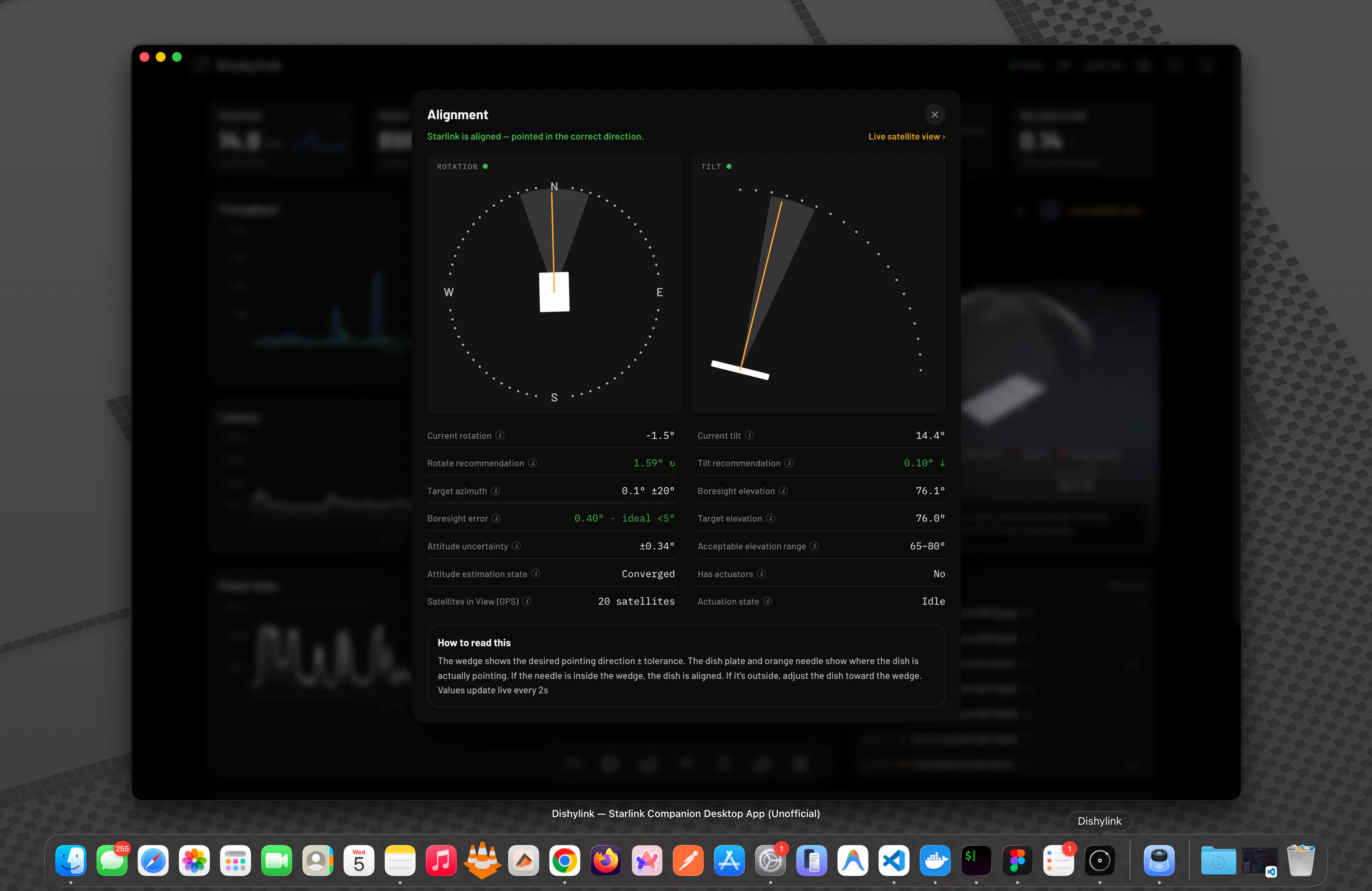1372x891 pixels.
Task: Close the Alignment dialog
Action: 934,115
